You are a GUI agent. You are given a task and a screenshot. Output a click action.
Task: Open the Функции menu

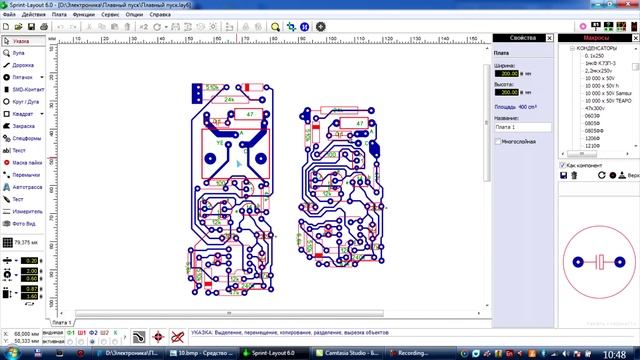click(x=84, y=14)
